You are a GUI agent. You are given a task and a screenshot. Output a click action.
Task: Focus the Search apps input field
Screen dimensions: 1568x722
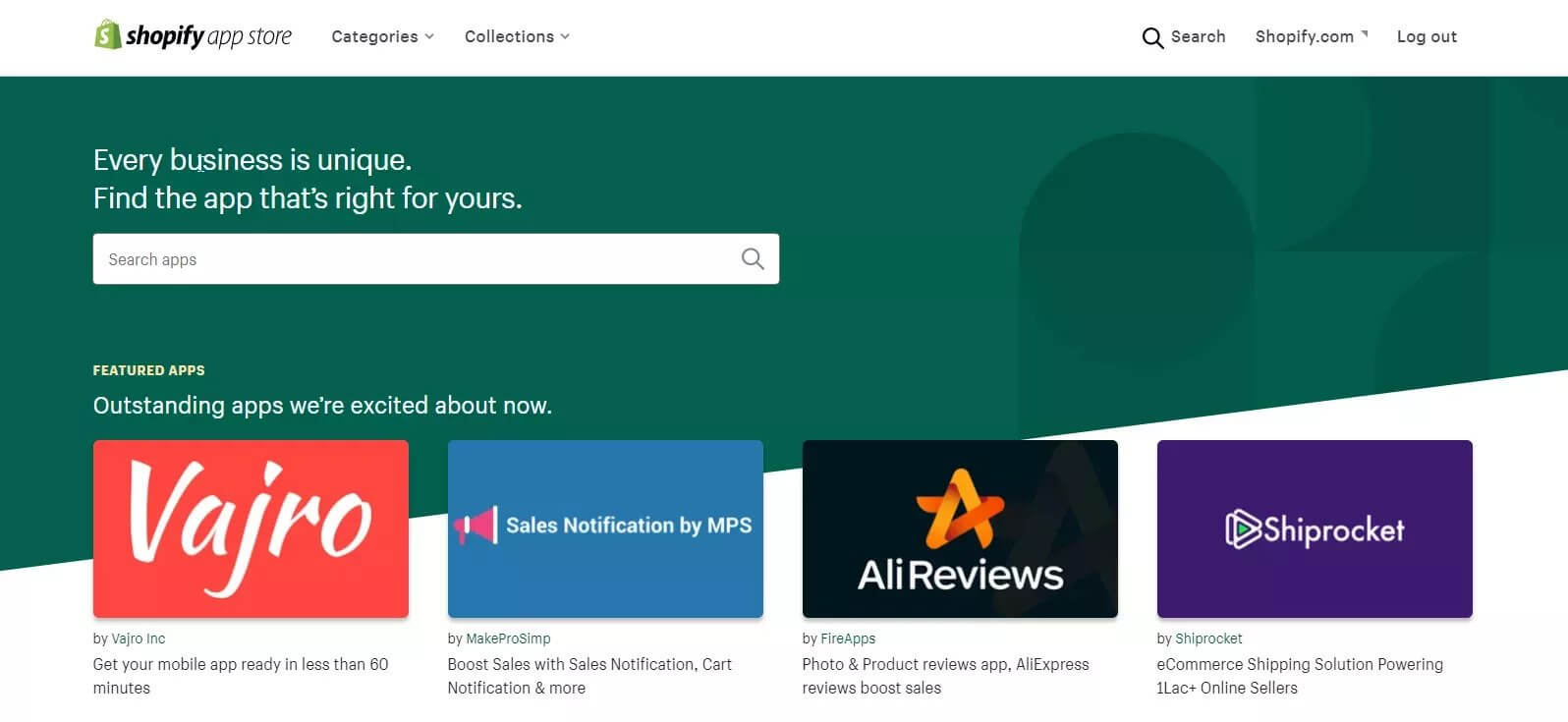436,259
